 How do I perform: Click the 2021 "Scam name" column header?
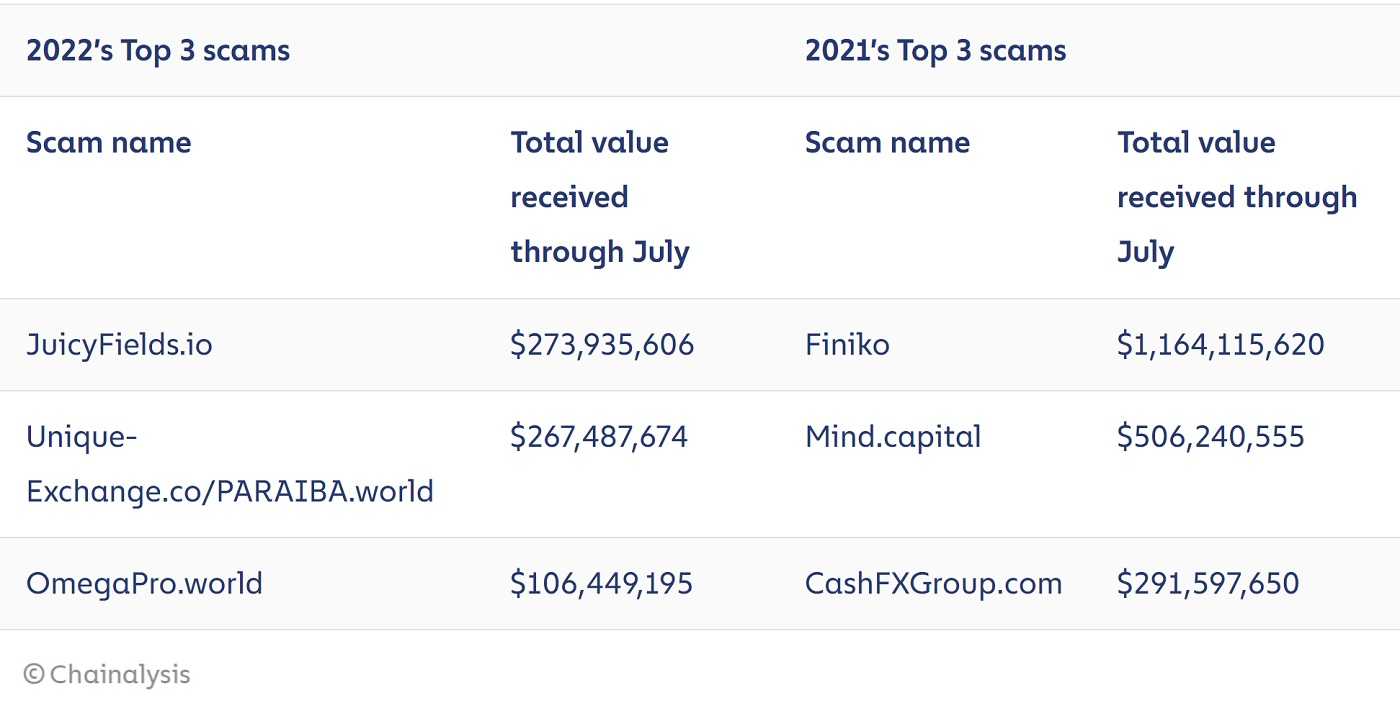coord(887,142)
